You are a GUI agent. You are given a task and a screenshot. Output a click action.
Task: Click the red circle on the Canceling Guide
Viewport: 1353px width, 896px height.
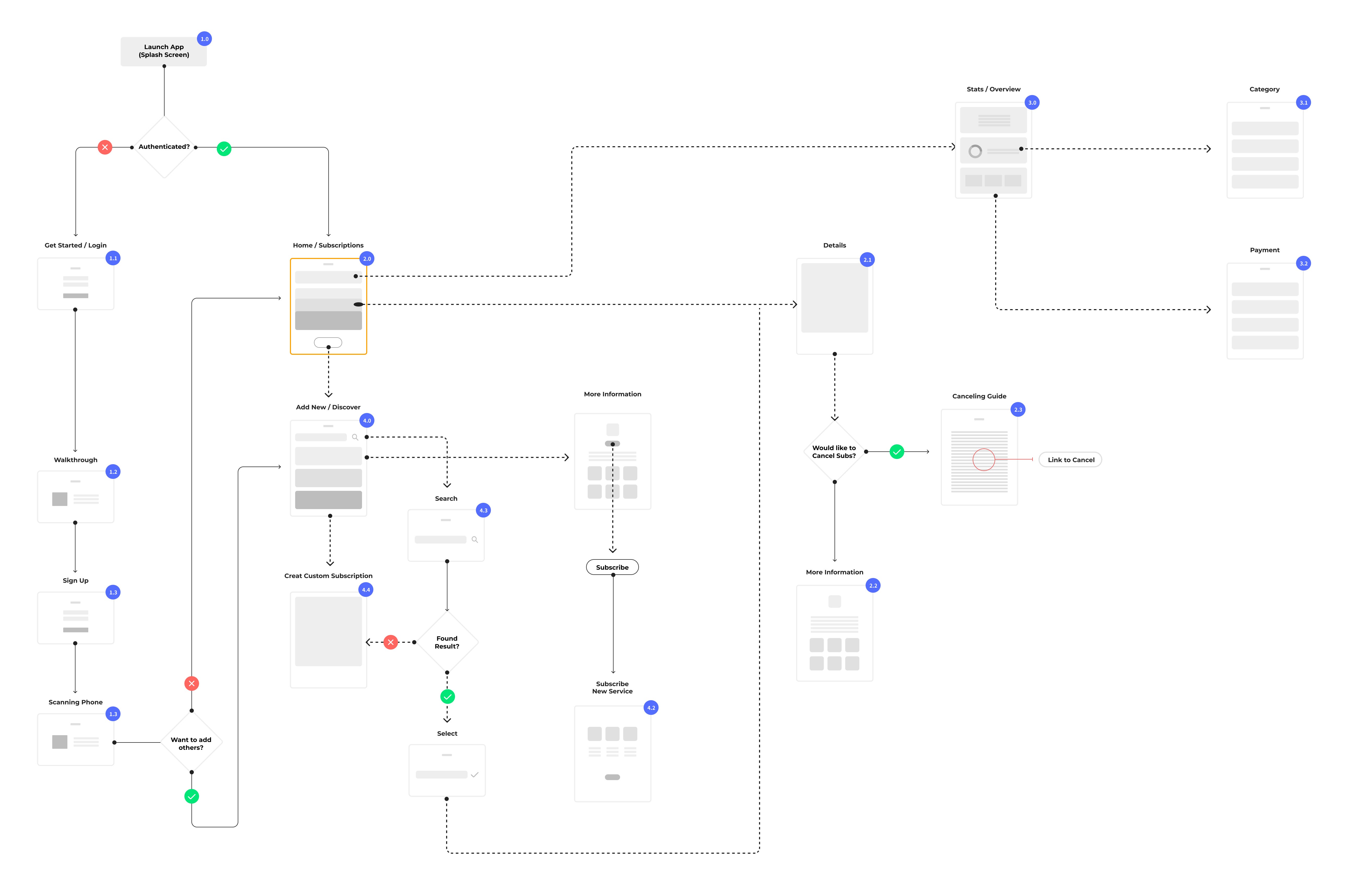point(984,459)
